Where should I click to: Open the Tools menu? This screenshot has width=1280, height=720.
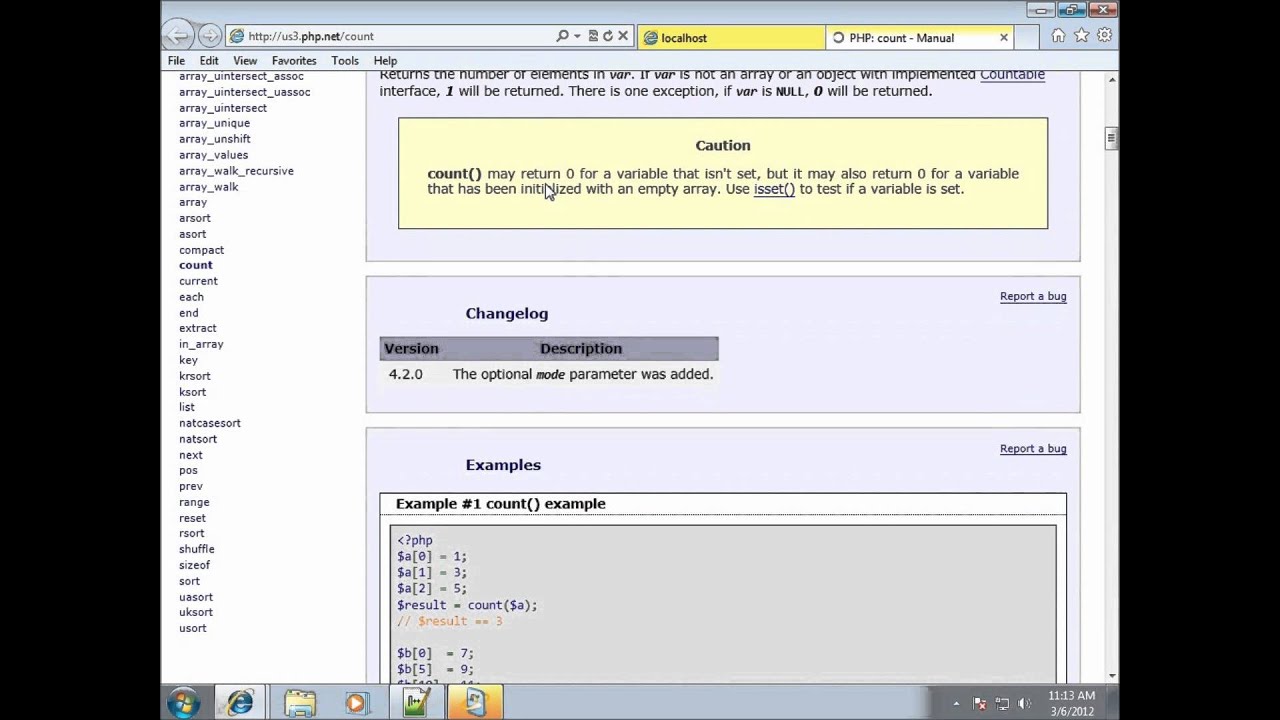[345, 61]
